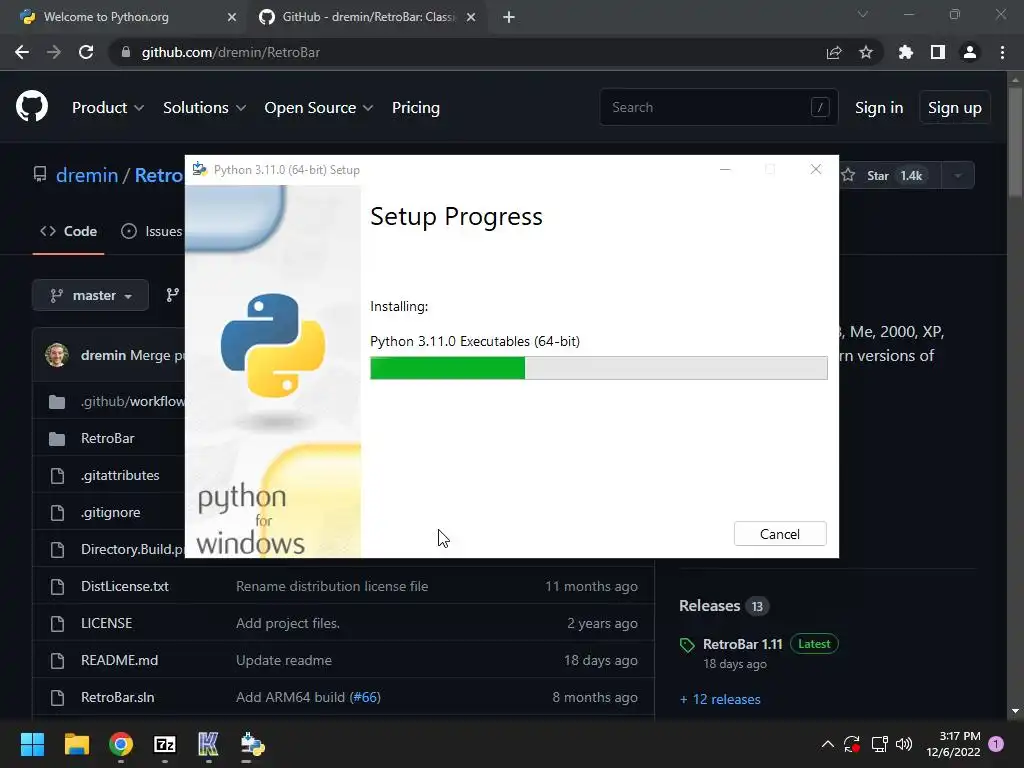1024x768 pixels.
Task: Open the .github/workflows folder
Action: tap(133, 402)
